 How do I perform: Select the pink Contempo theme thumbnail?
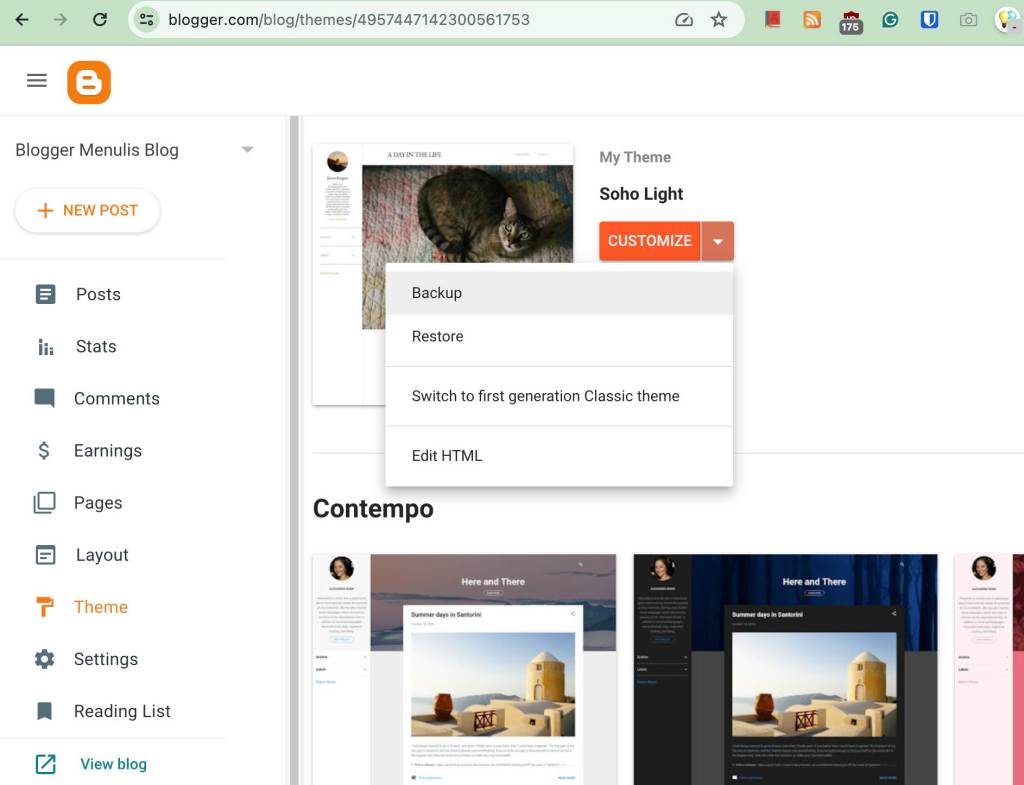(x=989, y=669)
